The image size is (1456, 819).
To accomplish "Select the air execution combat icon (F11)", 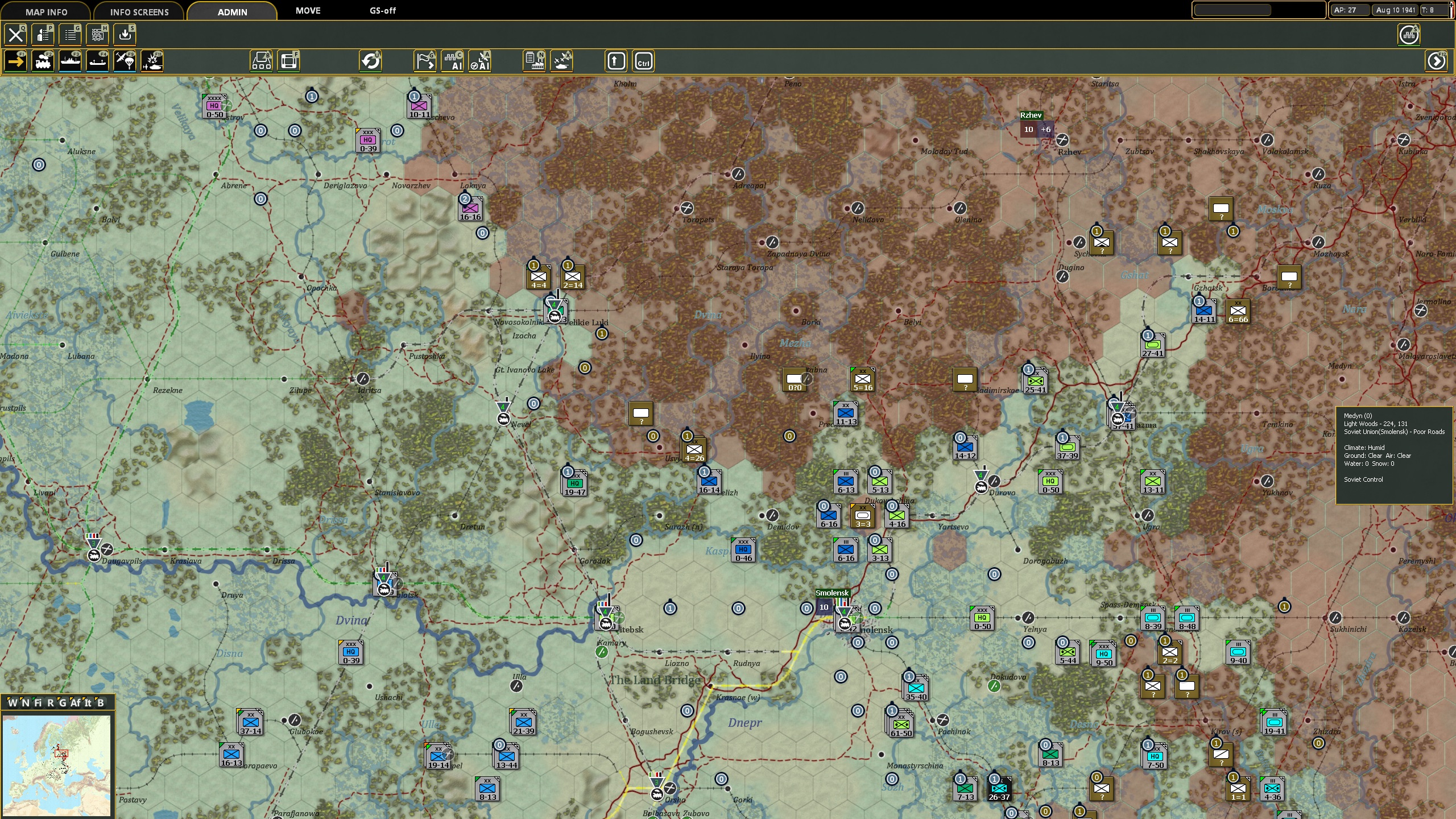I will 152,61.
